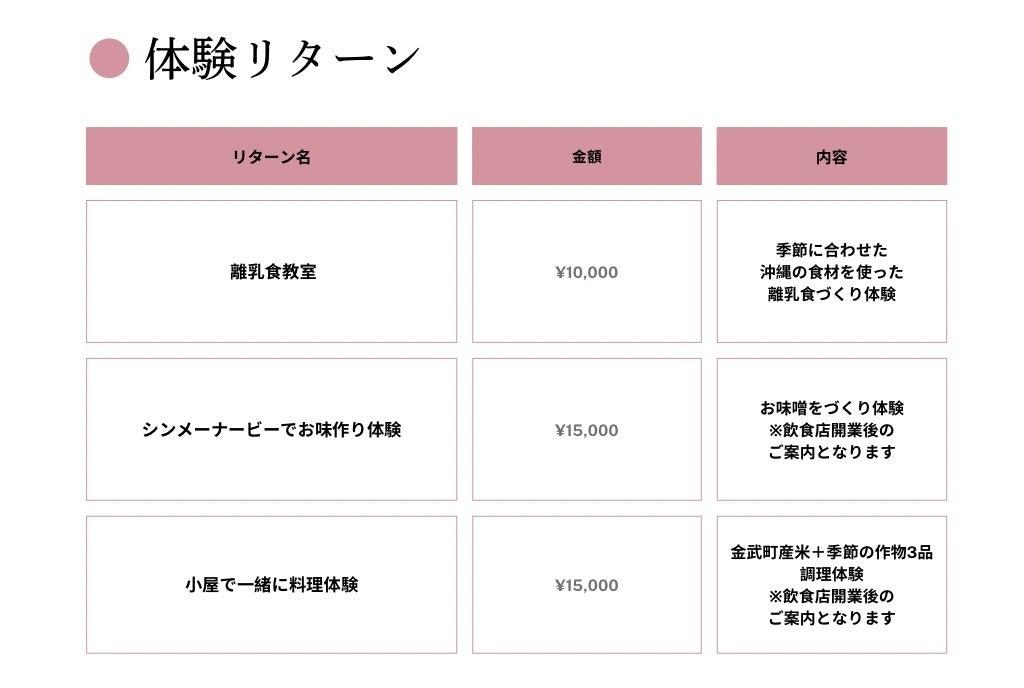Viewport: 1024px width, 688px height.
Task: Click the 金武町産米＋季節の作物3品 text line
Action: point(831,552)
